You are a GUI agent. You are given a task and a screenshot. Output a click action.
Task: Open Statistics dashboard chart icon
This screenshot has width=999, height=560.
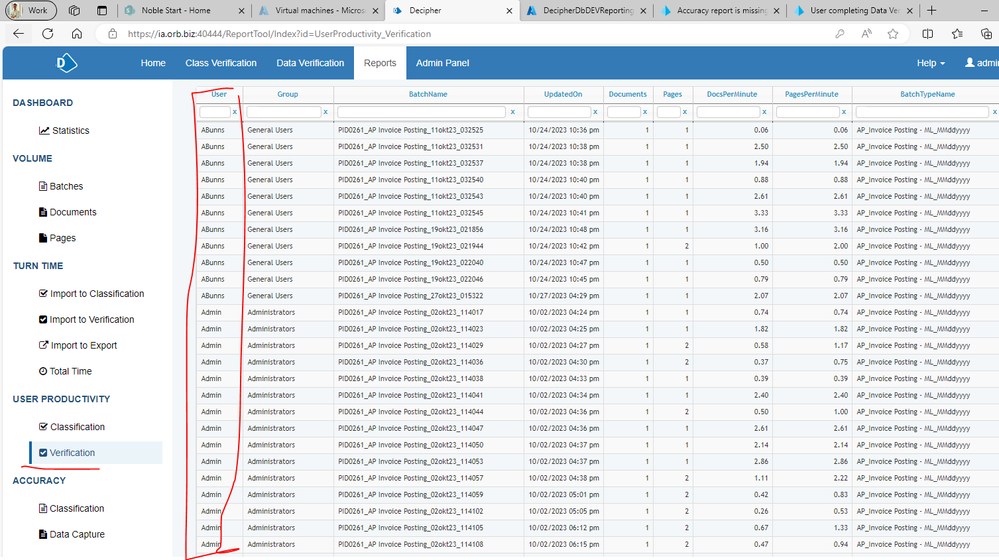44,131
